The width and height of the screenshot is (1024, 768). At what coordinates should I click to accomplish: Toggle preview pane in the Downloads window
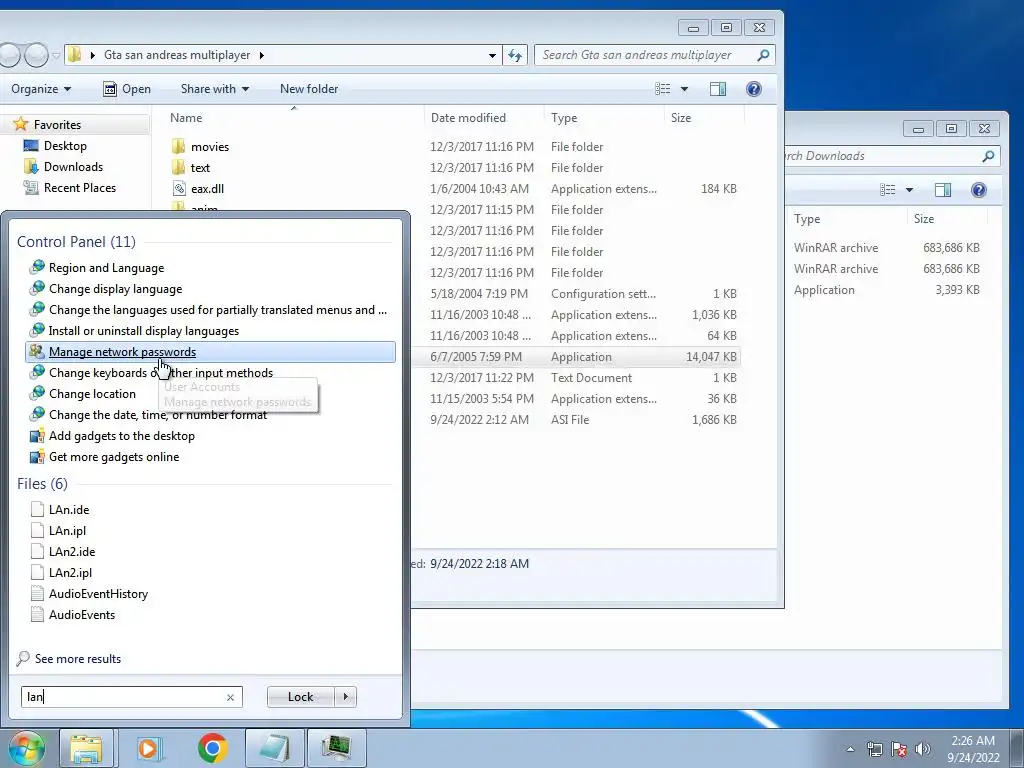point(943,190)
